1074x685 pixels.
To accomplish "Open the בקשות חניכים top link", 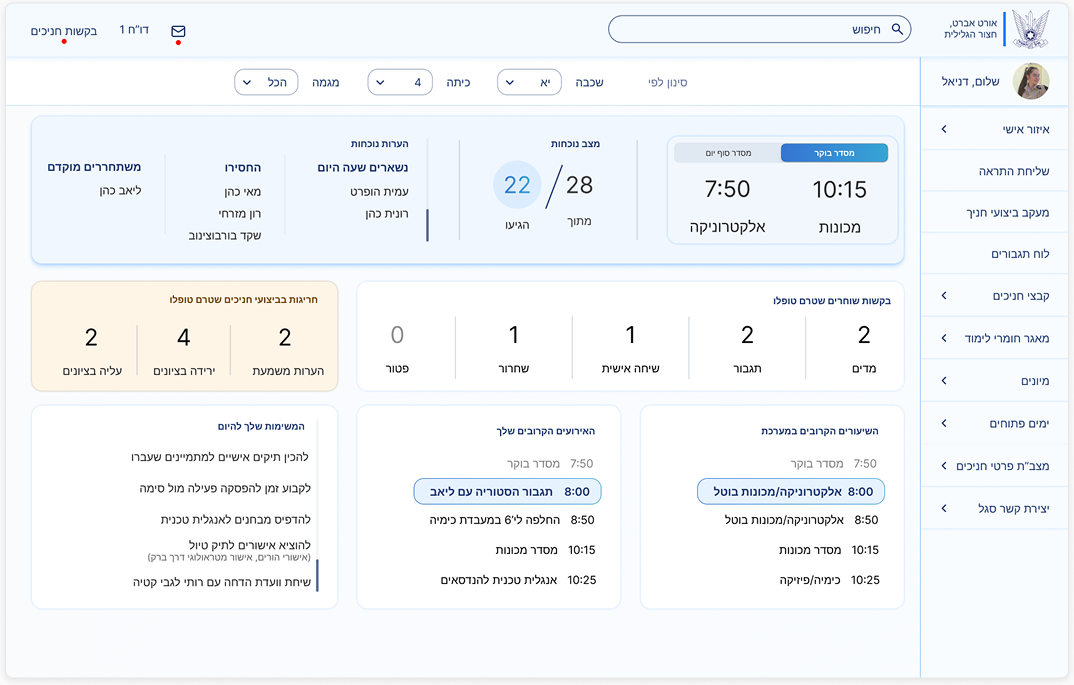I will click(x=64, y=31).
